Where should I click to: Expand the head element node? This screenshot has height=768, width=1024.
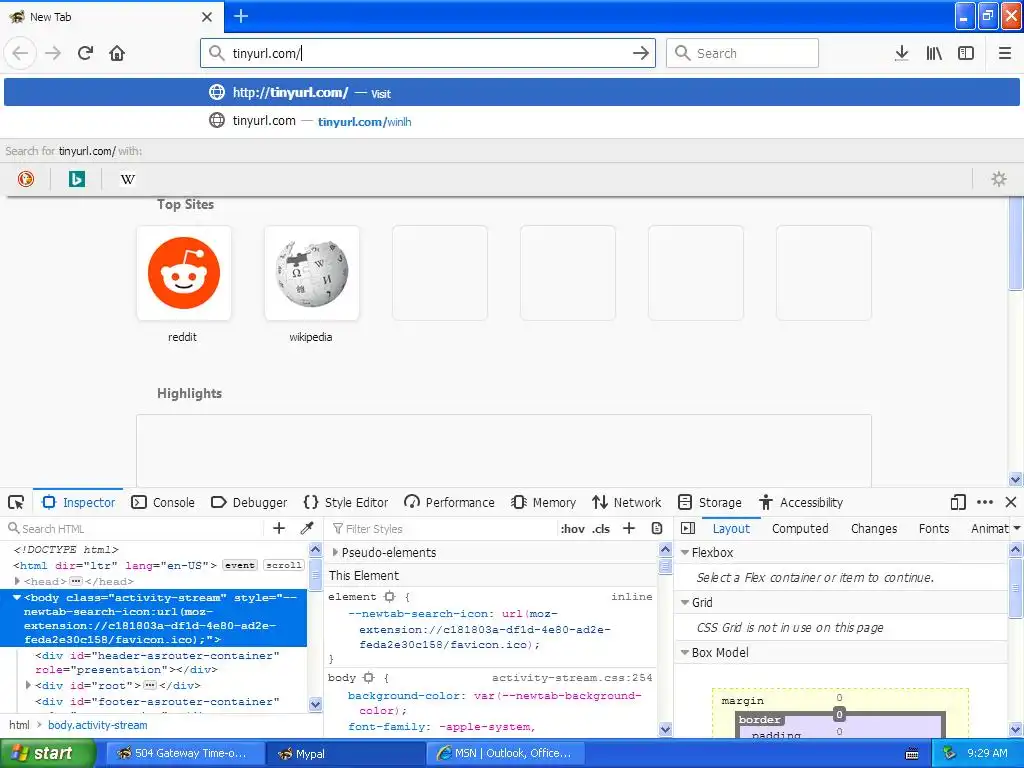pyautogui.click(x=17, y=581)
